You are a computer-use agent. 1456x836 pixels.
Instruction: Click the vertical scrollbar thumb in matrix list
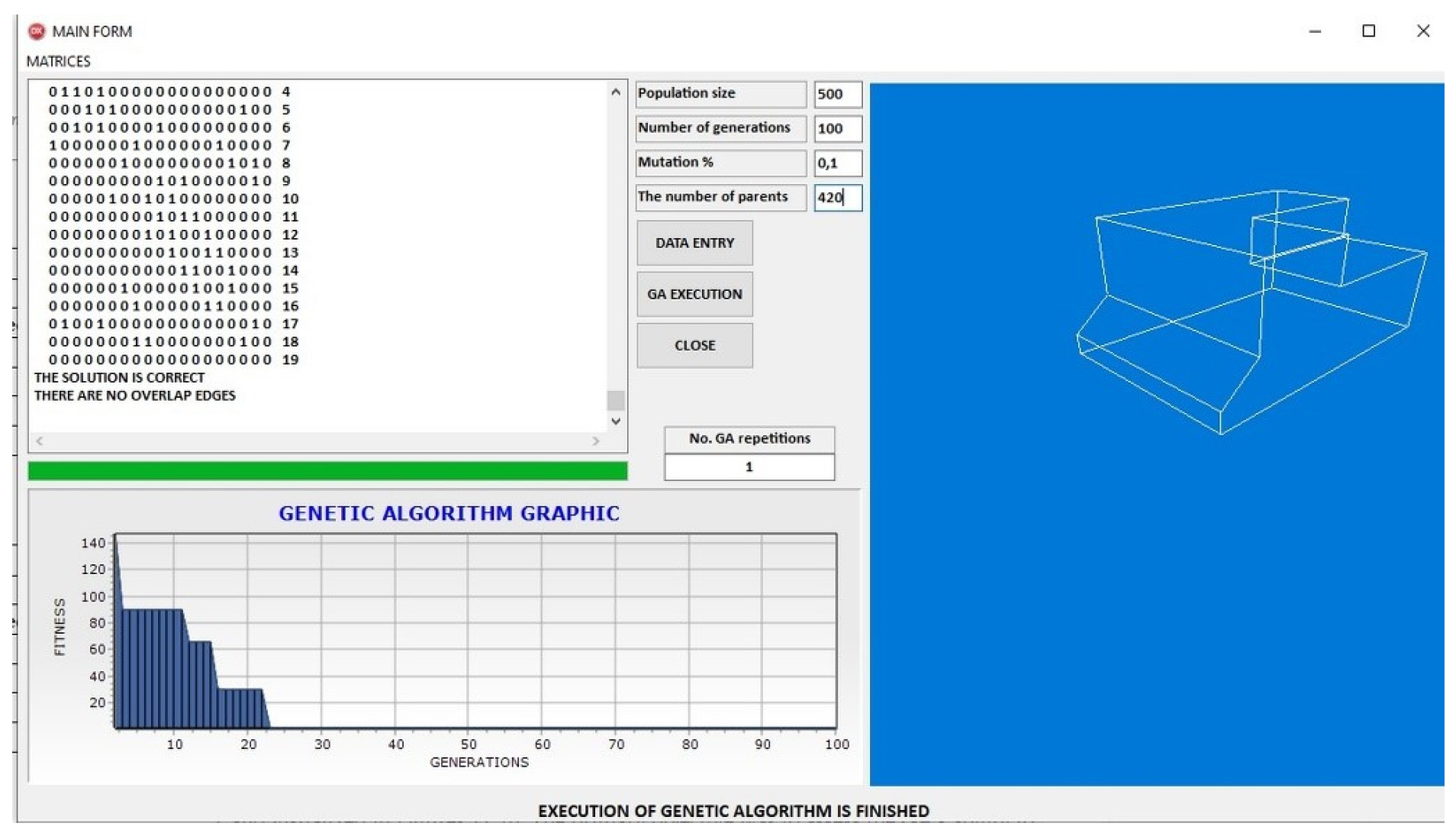click(615, 399)
